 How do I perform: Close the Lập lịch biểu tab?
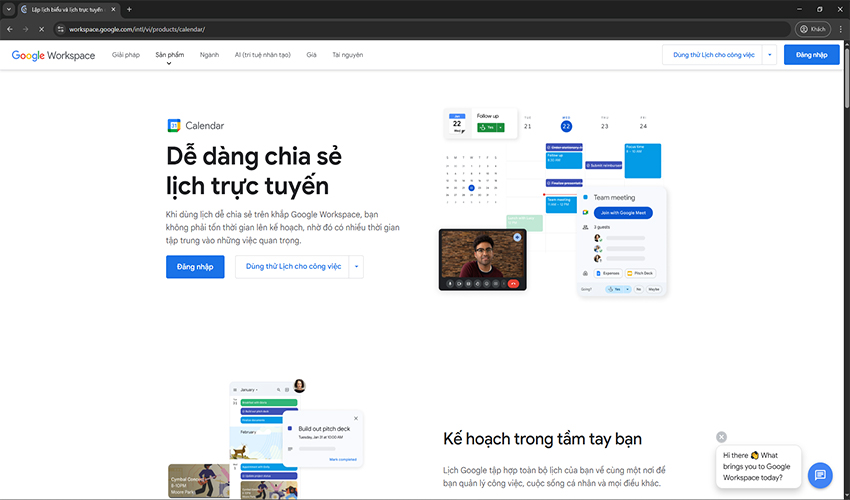113,9
